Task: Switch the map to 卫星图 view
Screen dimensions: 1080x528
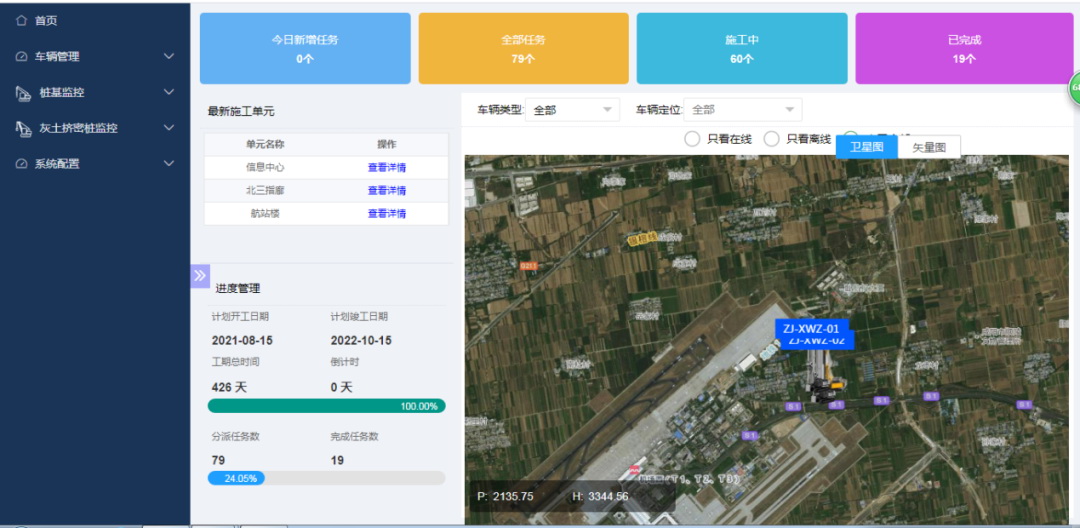Action: coord(866,147)
